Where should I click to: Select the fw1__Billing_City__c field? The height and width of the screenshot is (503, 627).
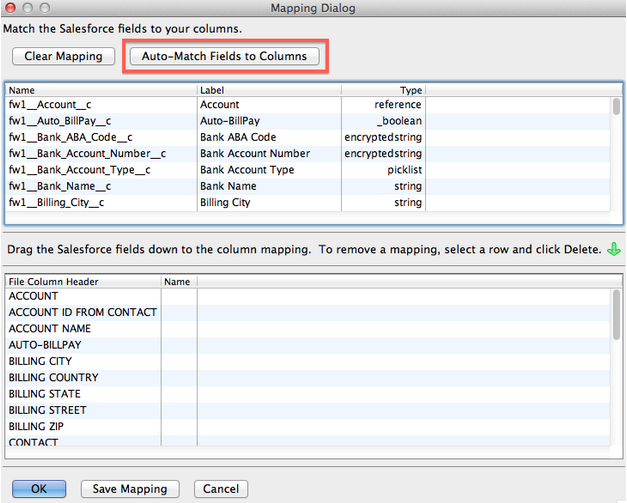(x=308, y=203)
